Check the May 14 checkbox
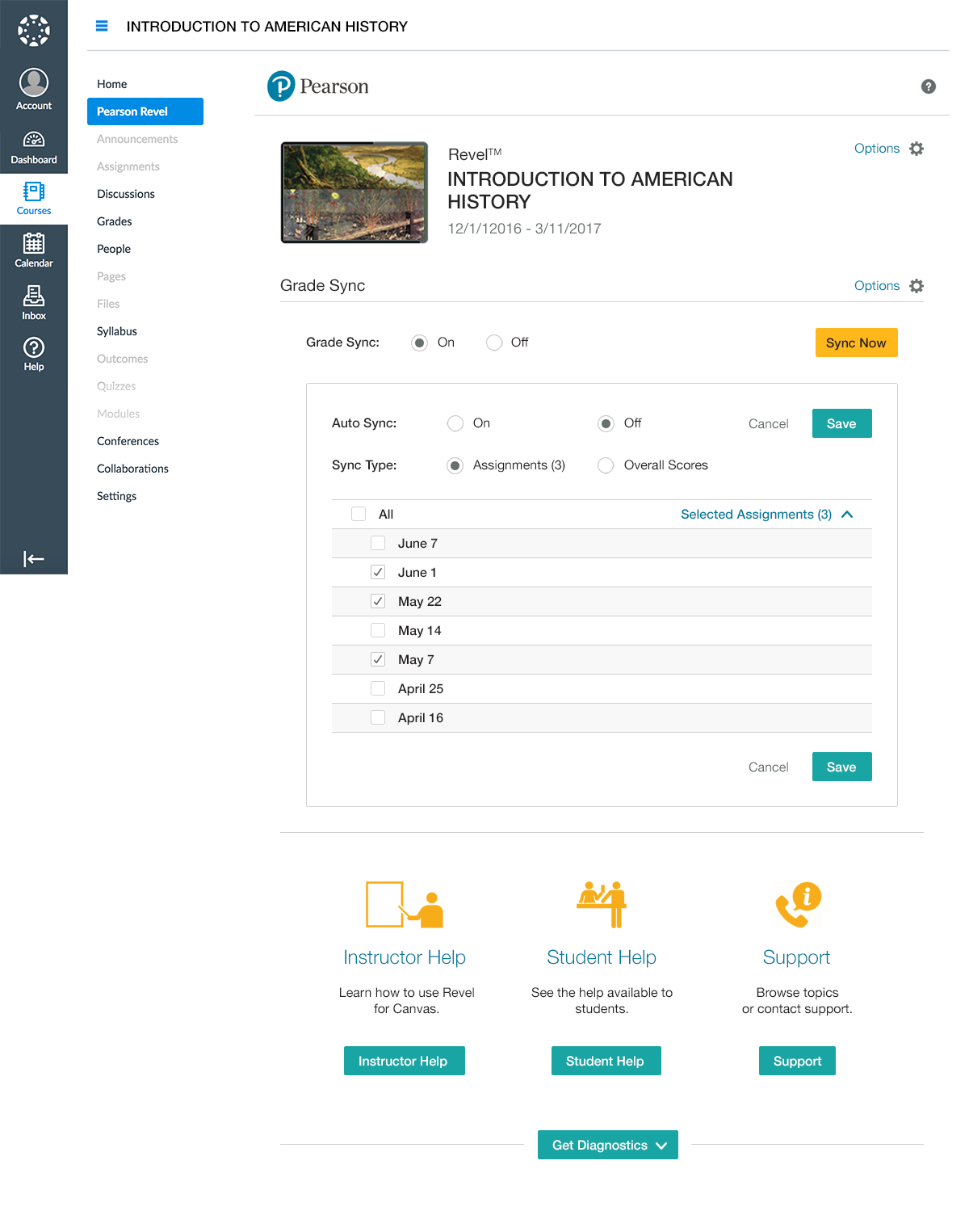 [378, 630]
